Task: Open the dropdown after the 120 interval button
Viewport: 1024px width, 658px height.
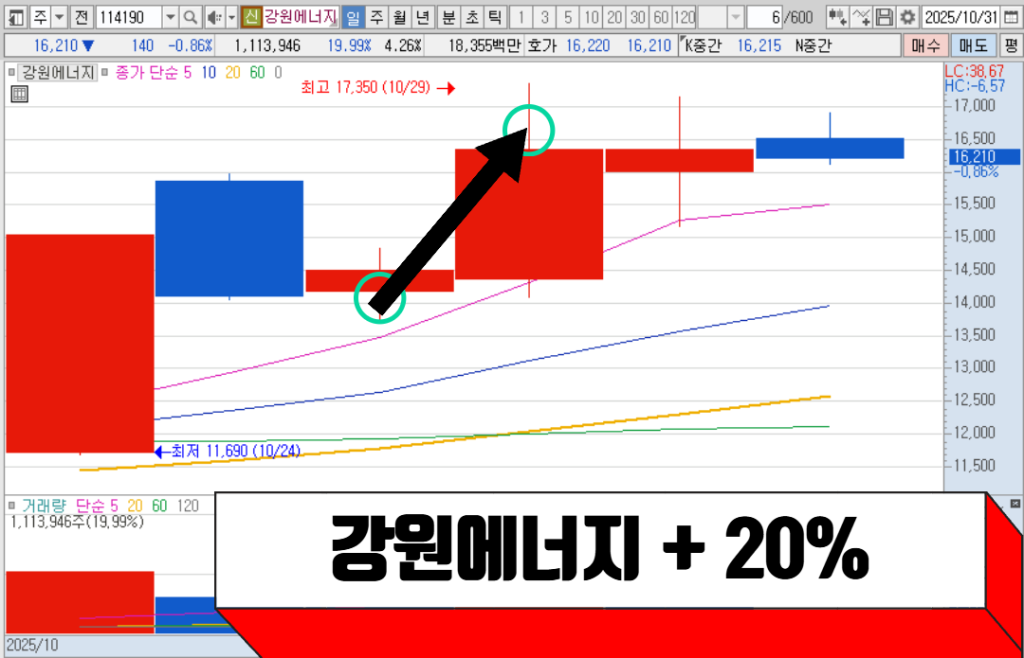Action: [735, 17]
